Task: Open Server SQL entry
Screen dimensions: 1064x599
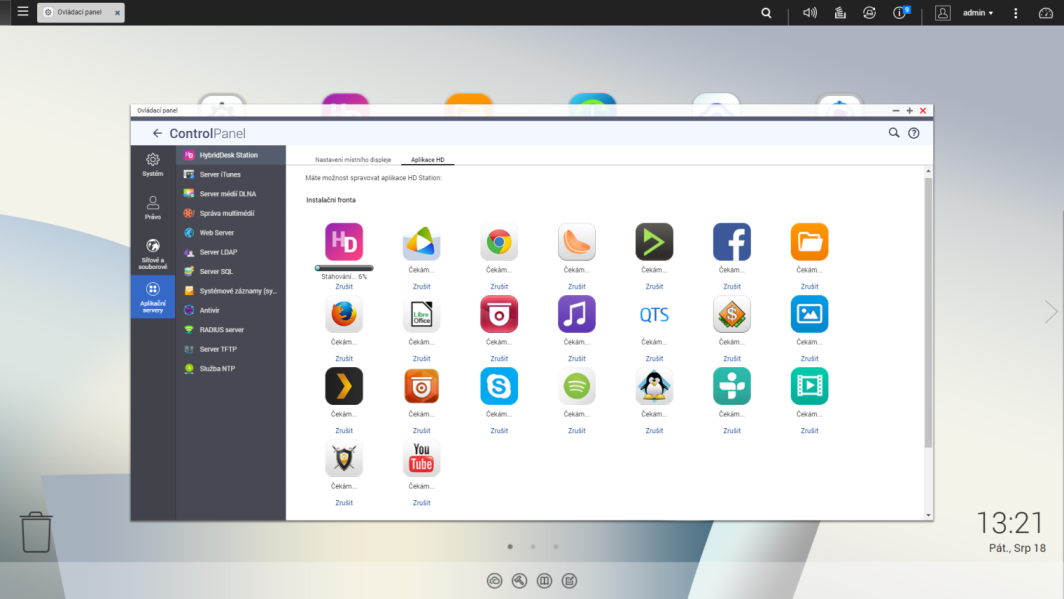Action: pyautogui.click(x=231, y=271)
